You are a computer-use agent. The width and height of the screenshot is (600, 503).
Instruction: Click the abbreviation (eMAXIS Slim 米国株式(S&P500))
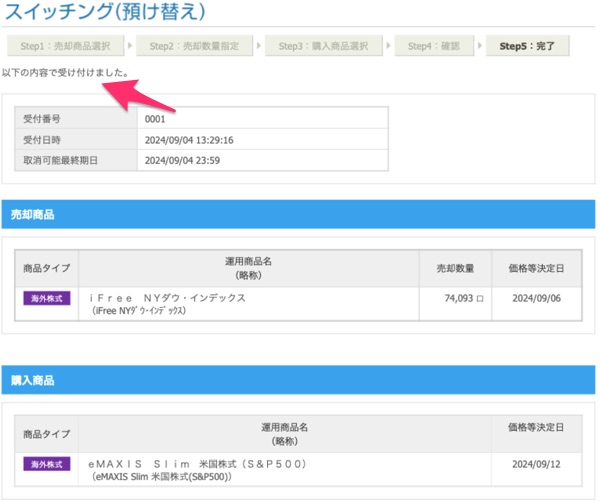coord(161,477)
